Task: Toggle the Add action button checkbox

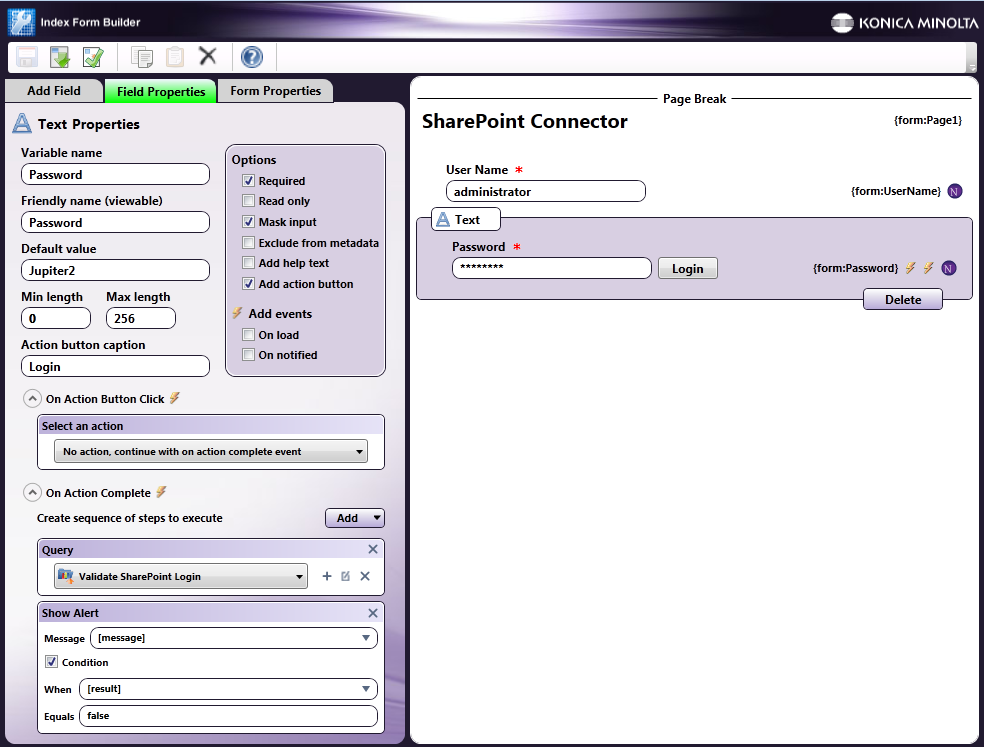Action: click(249, 284)
